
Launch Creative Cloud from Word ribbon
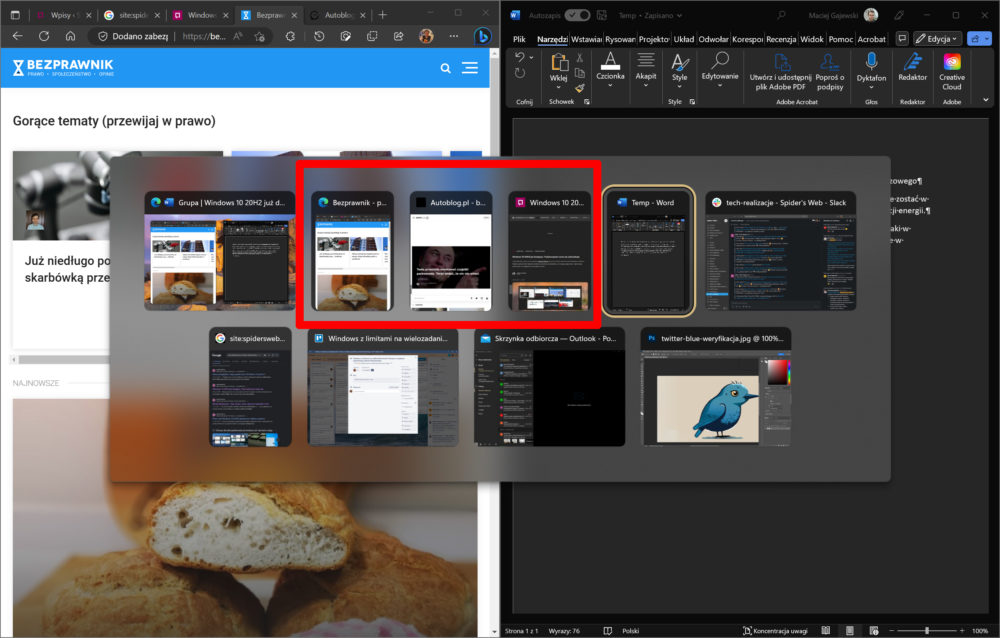click(x=952, y=71)
